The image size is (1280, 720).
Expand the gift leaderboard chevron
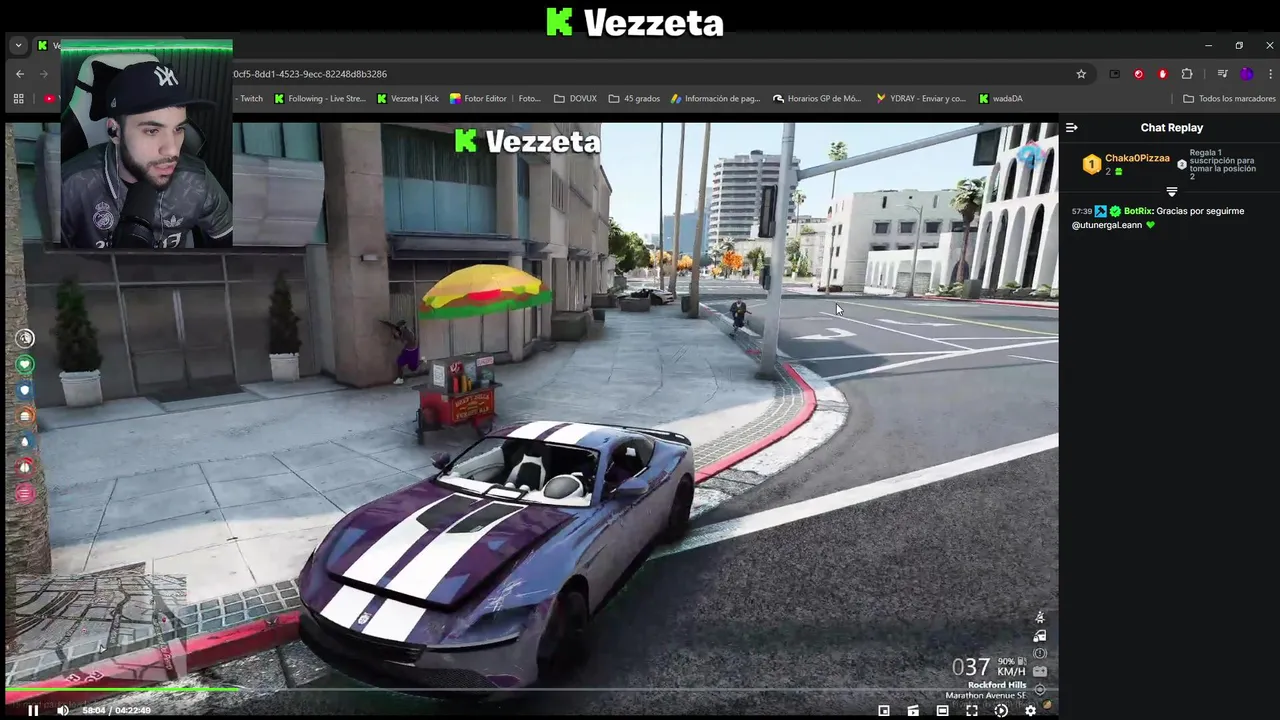coord(1172,191)
